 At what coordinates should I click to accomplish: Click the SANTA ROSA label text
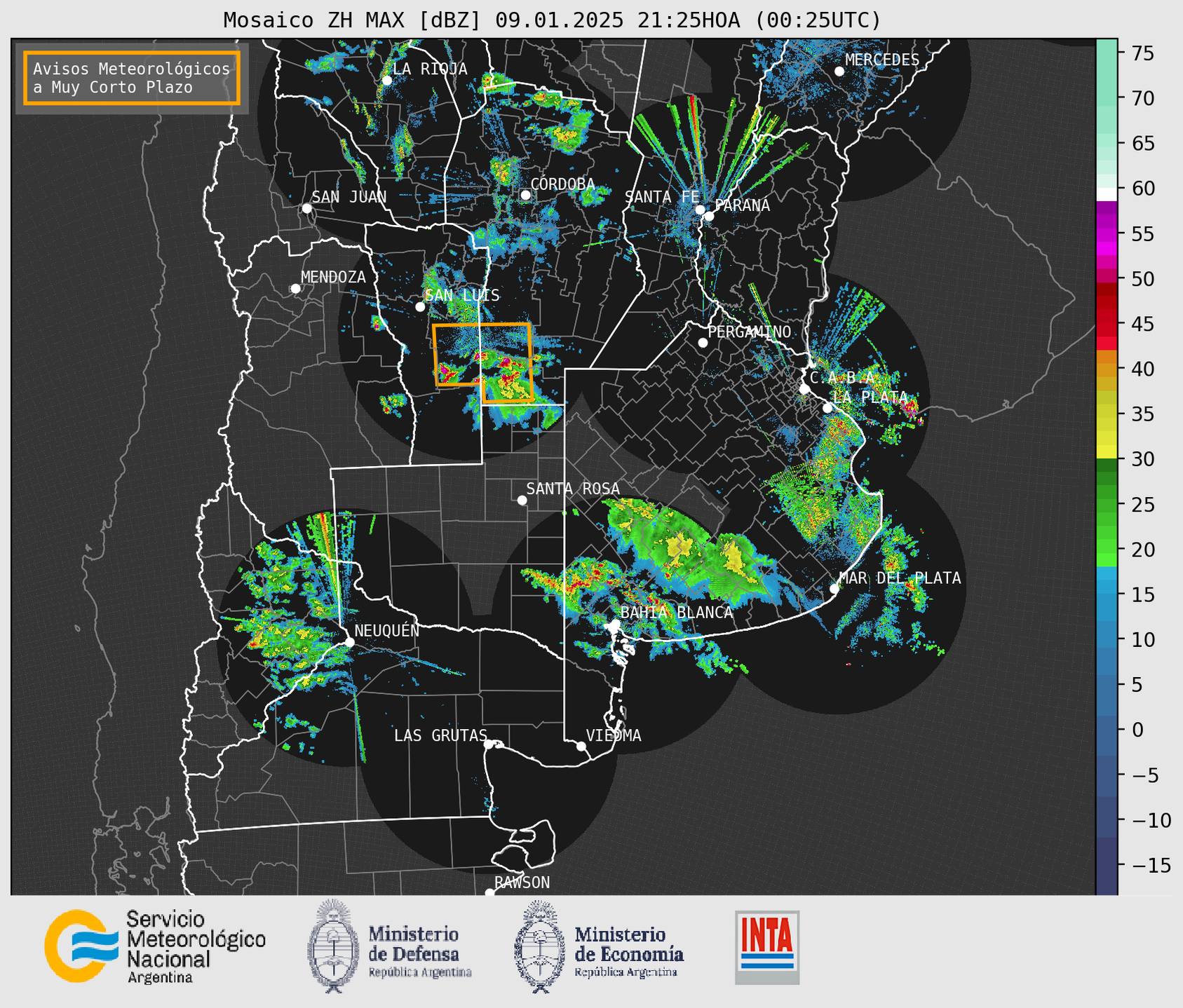point(573,489)
